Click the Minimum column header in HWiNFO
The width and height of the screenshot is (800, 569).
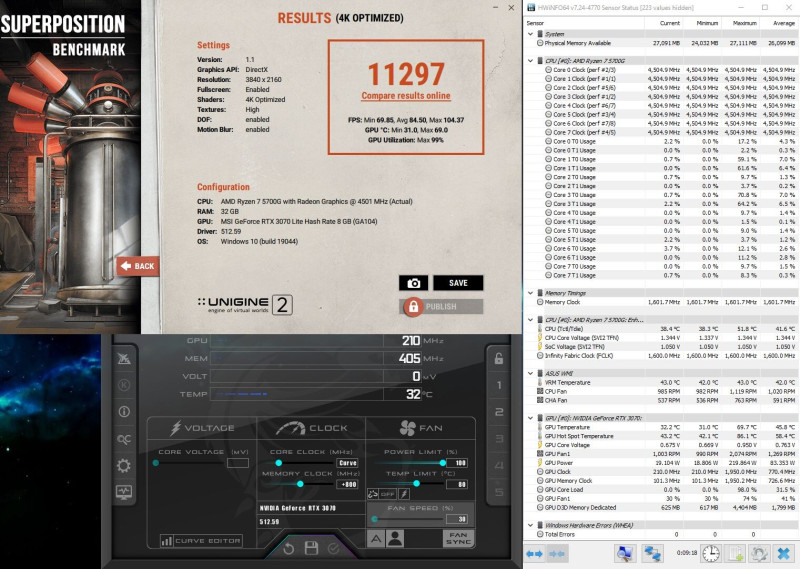(x=702, y=23)
